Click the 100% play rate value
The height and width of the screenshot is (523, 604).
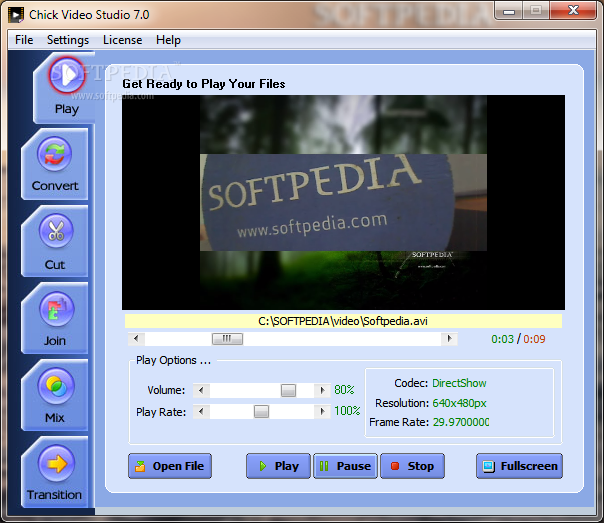(347, 411)
